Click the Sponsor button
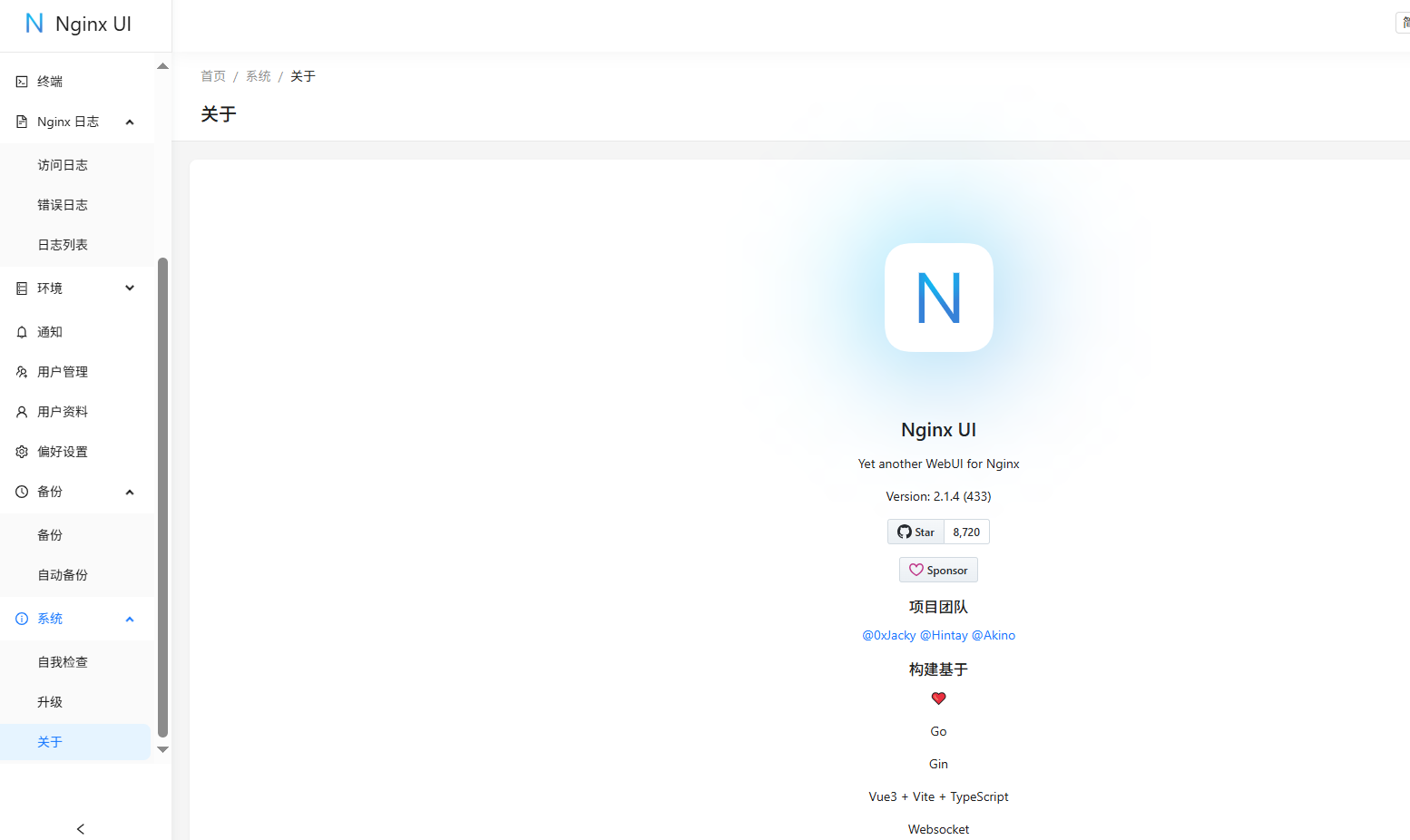This screenshot has width=1410, height=840. coord(938,570)
